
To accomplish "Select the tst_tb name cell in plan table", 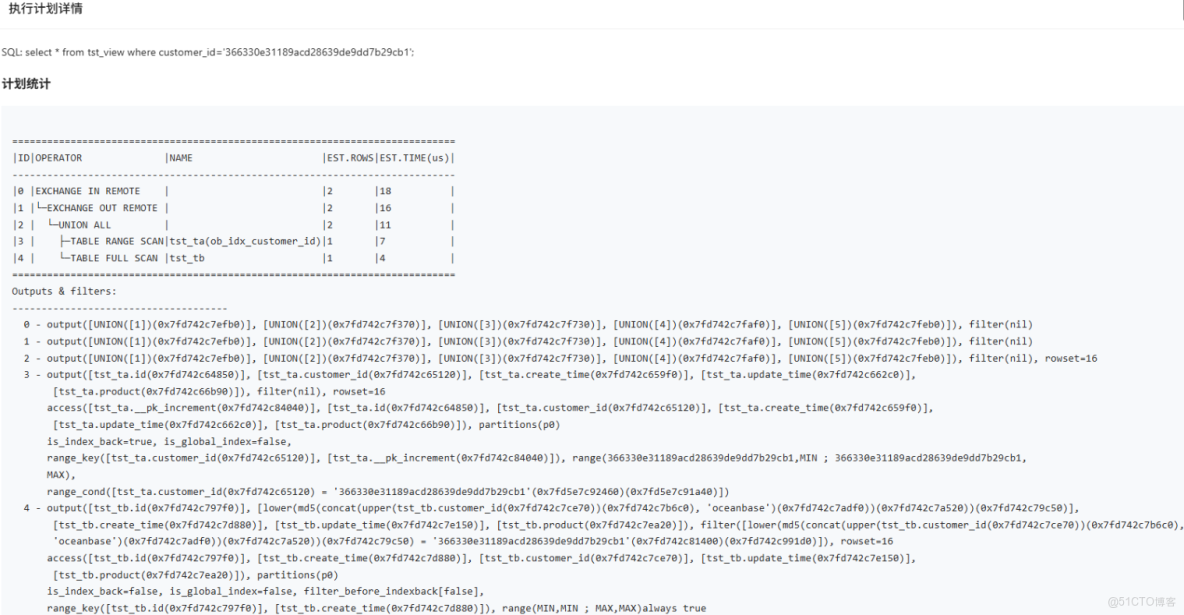I will (x=187, y=258).
